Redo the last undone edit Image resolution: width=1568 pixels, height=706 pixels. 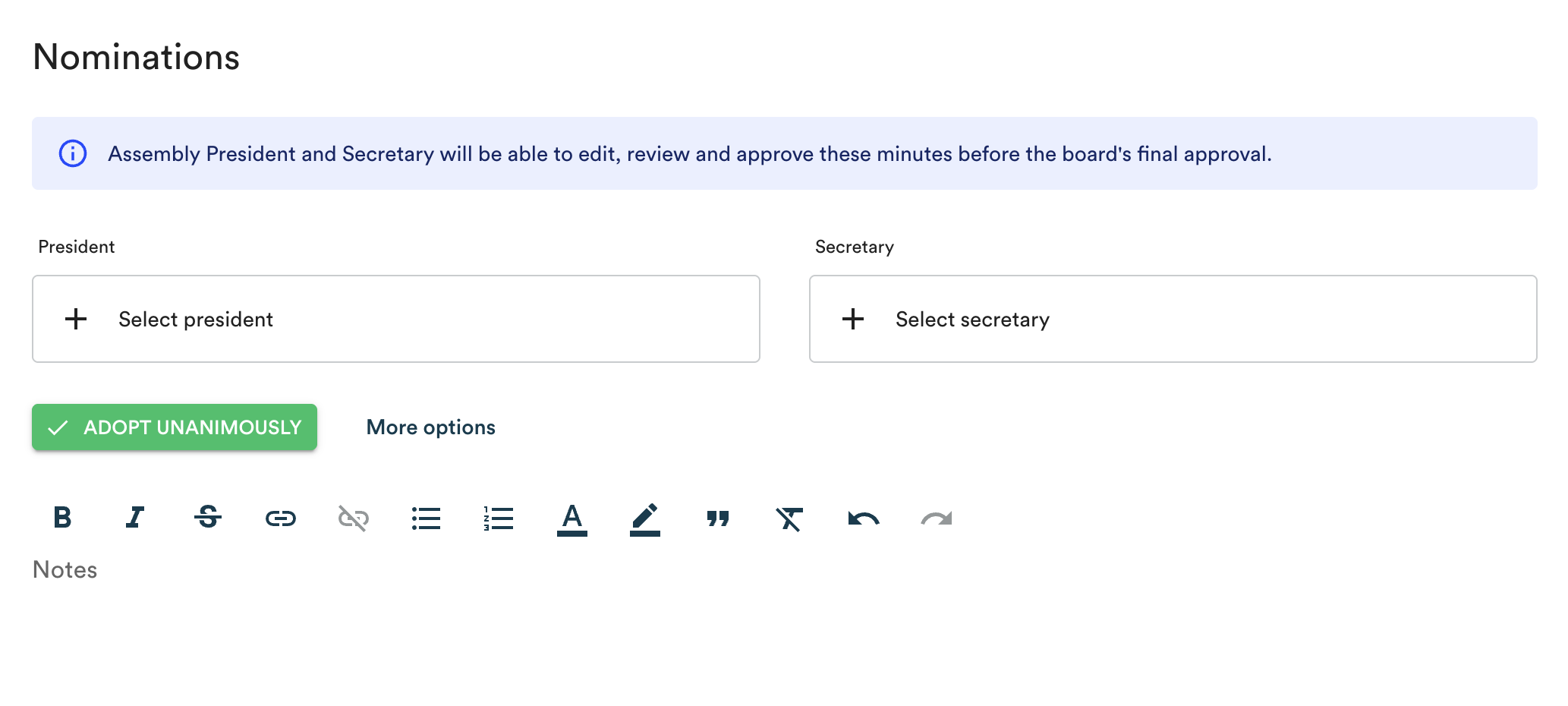coord(937,518)
